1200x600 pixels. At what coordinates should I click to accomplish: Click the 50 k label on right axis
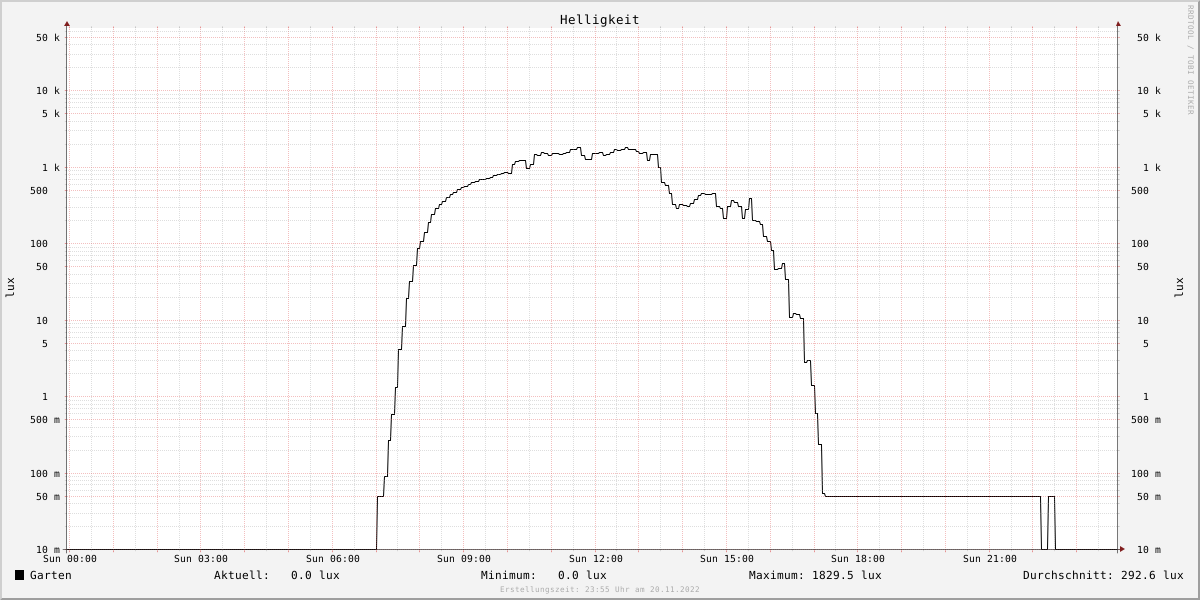click(1149, 38)
